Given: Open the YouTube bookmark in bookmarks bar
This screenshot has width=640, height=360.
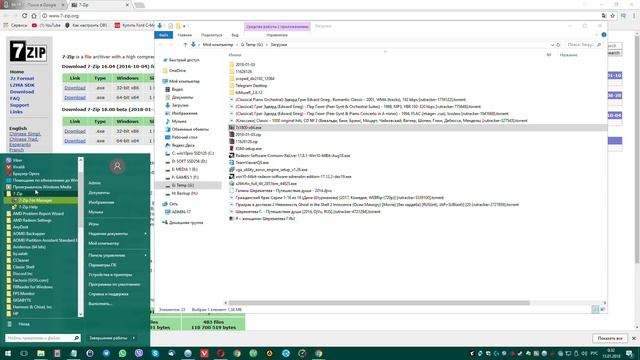Looking at the screenshot, I should click(47, 25).
